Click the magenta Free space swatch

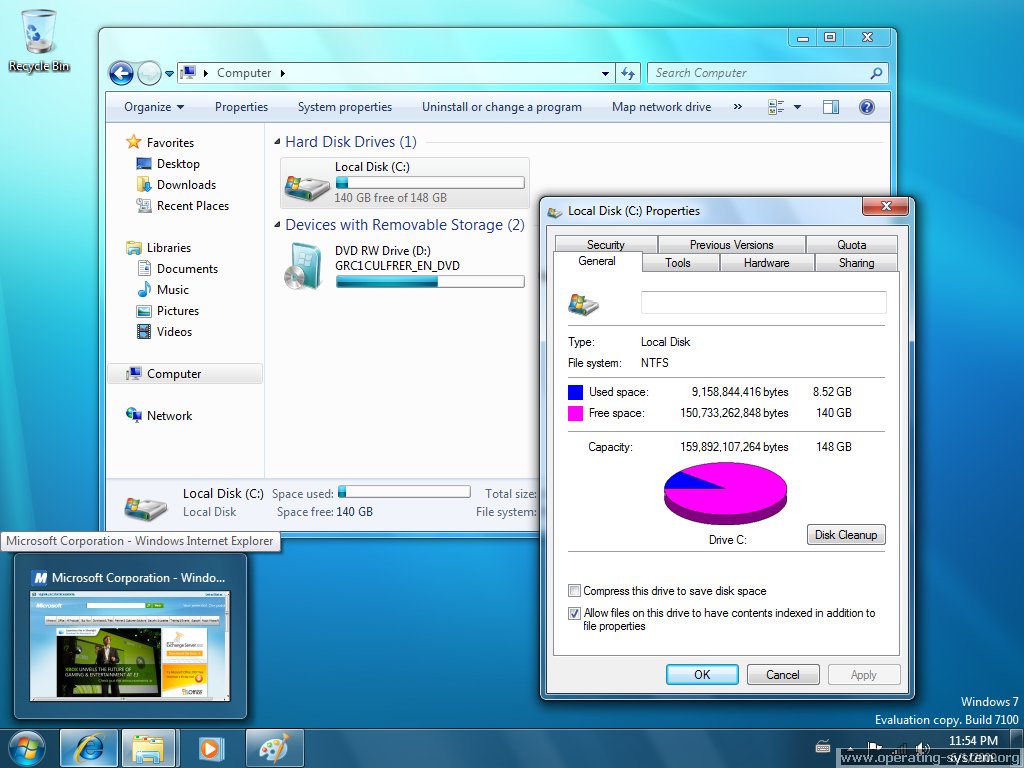pos(575,413)
